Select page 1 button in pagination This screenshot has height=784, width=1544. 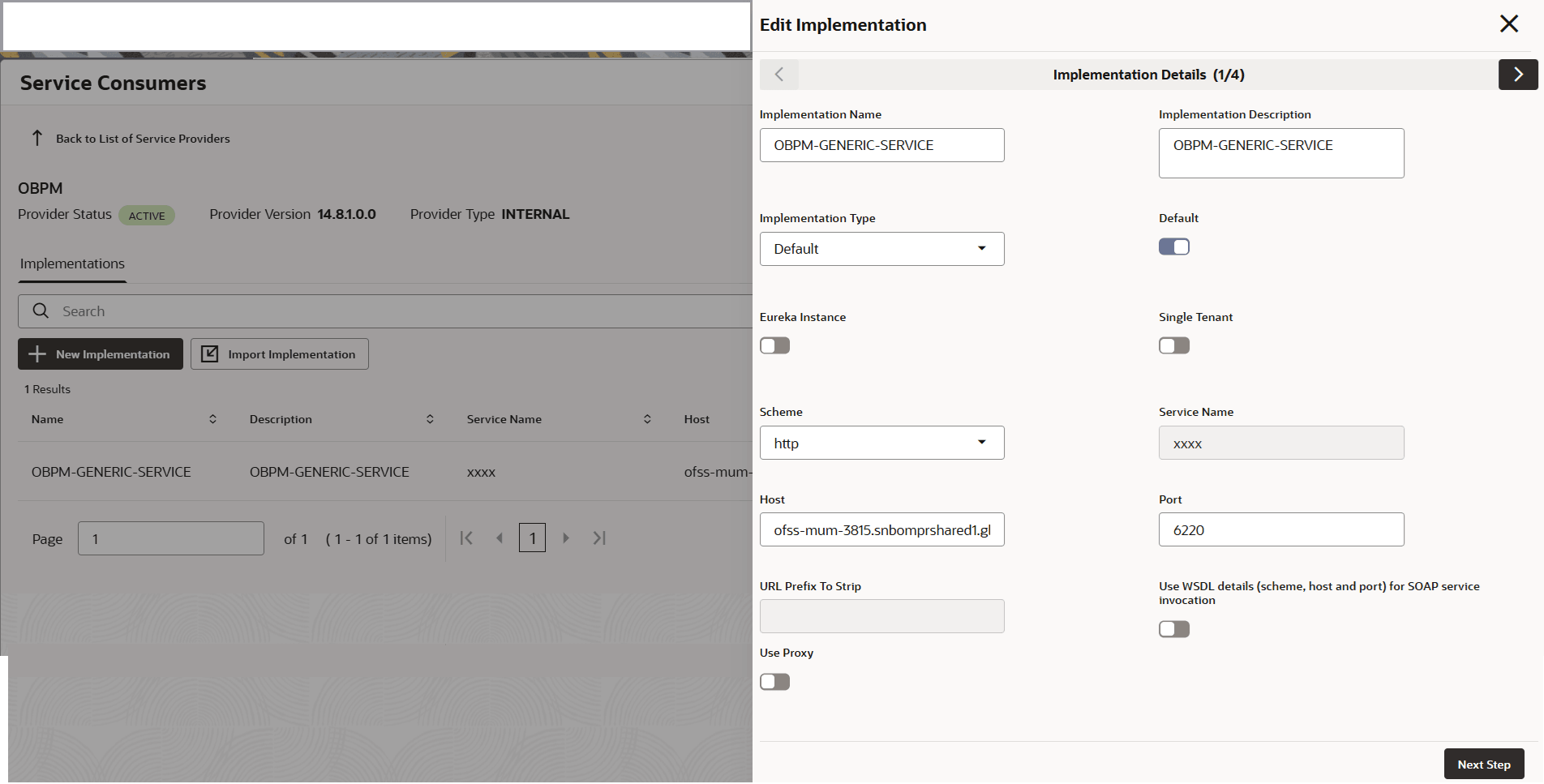(532, 538)
